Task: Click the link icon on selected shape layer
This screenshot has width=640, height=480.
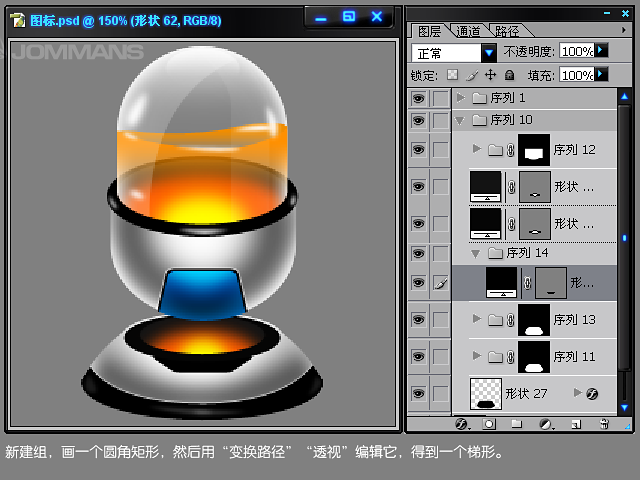Action: (x=527, y=282)
